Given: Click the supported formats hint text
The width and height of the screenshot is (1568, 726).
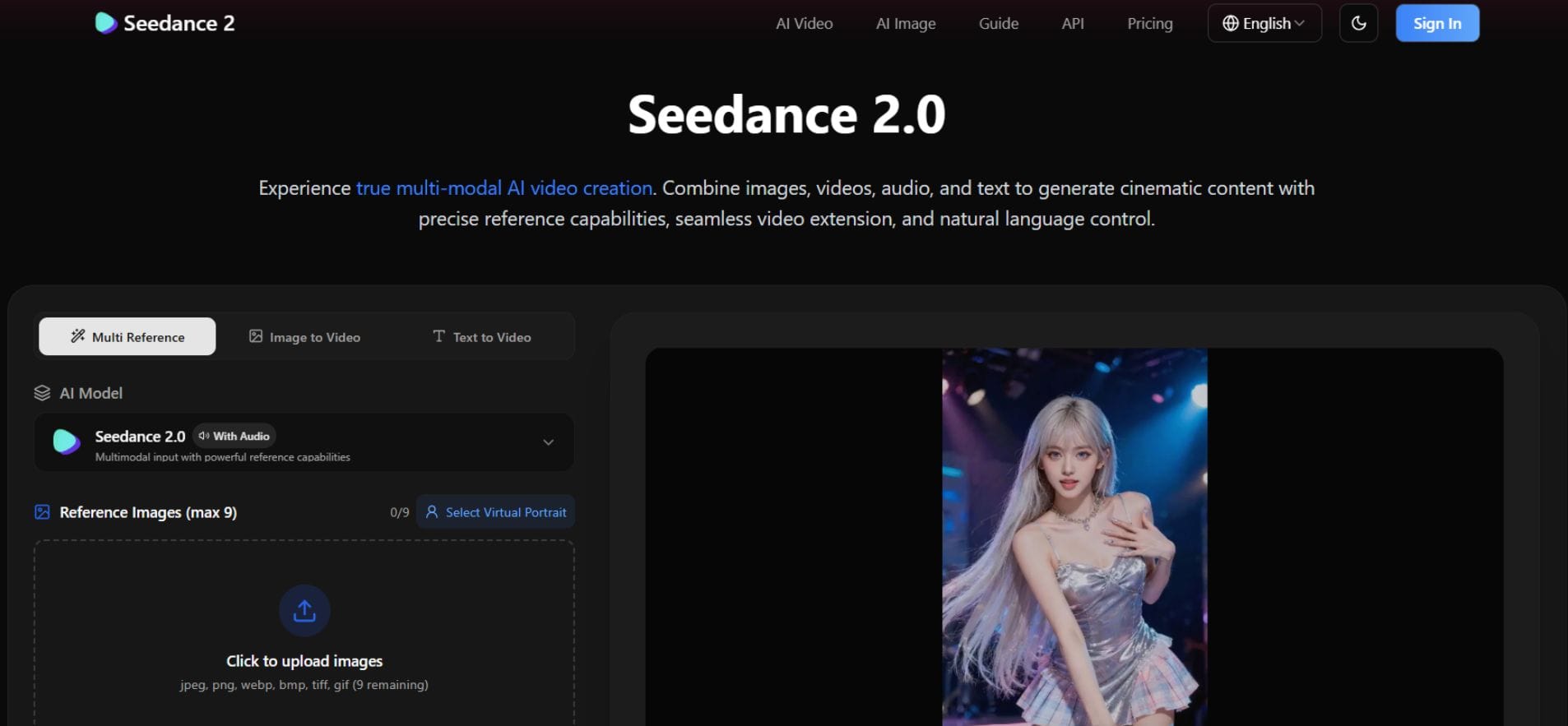Looking at the screenshot, I should (x=304, y=685).
